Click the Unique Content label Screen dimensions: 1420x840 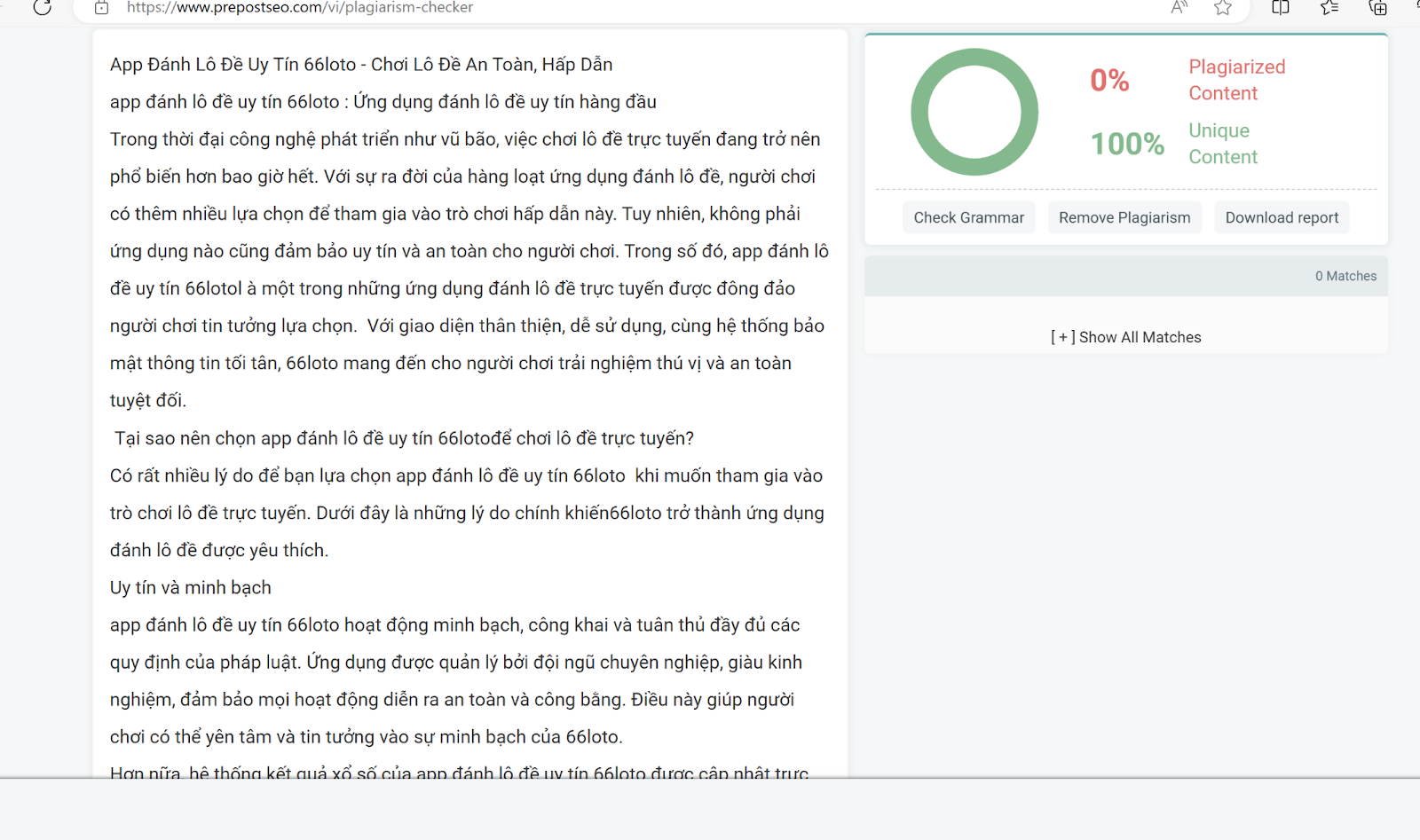1223,144
